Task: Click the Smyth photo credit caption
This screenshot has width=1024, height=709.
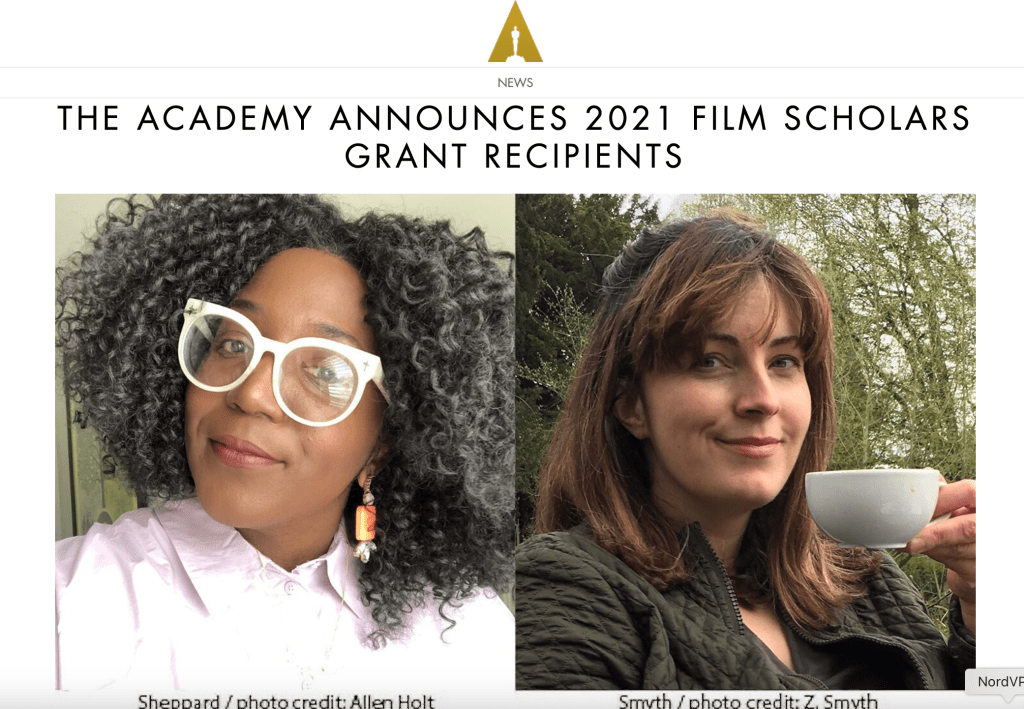Action: tap(748, 702)
